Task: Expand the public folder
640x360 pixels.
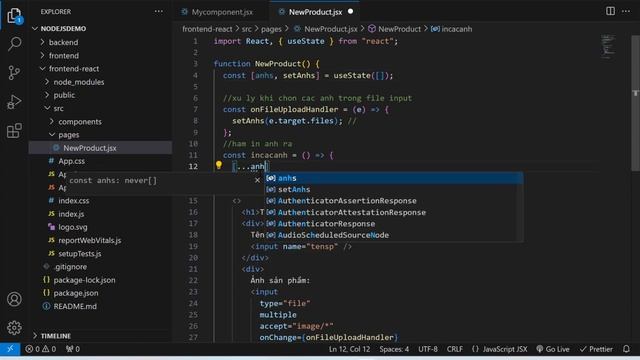Action: pyautogui.click(x=100, y=95)
